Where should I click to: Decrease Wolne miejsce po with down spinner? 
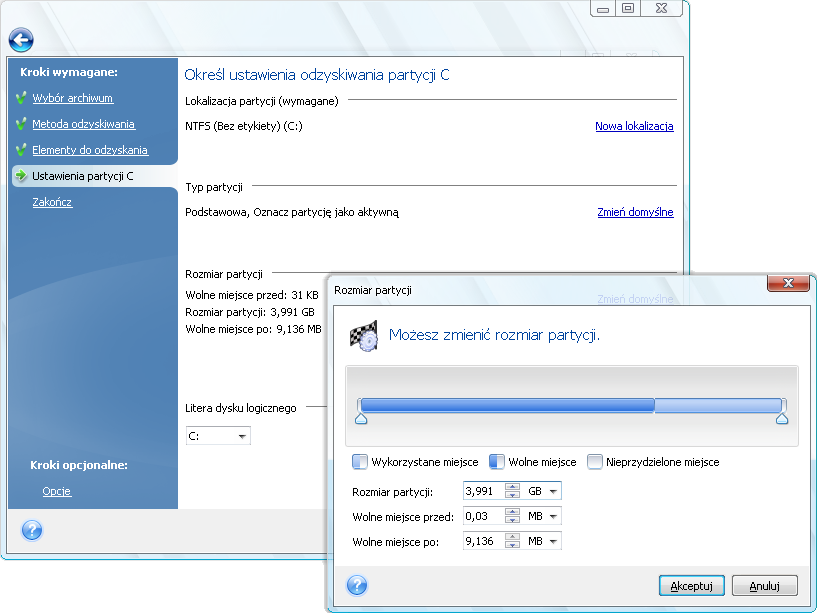pos(513,545)
